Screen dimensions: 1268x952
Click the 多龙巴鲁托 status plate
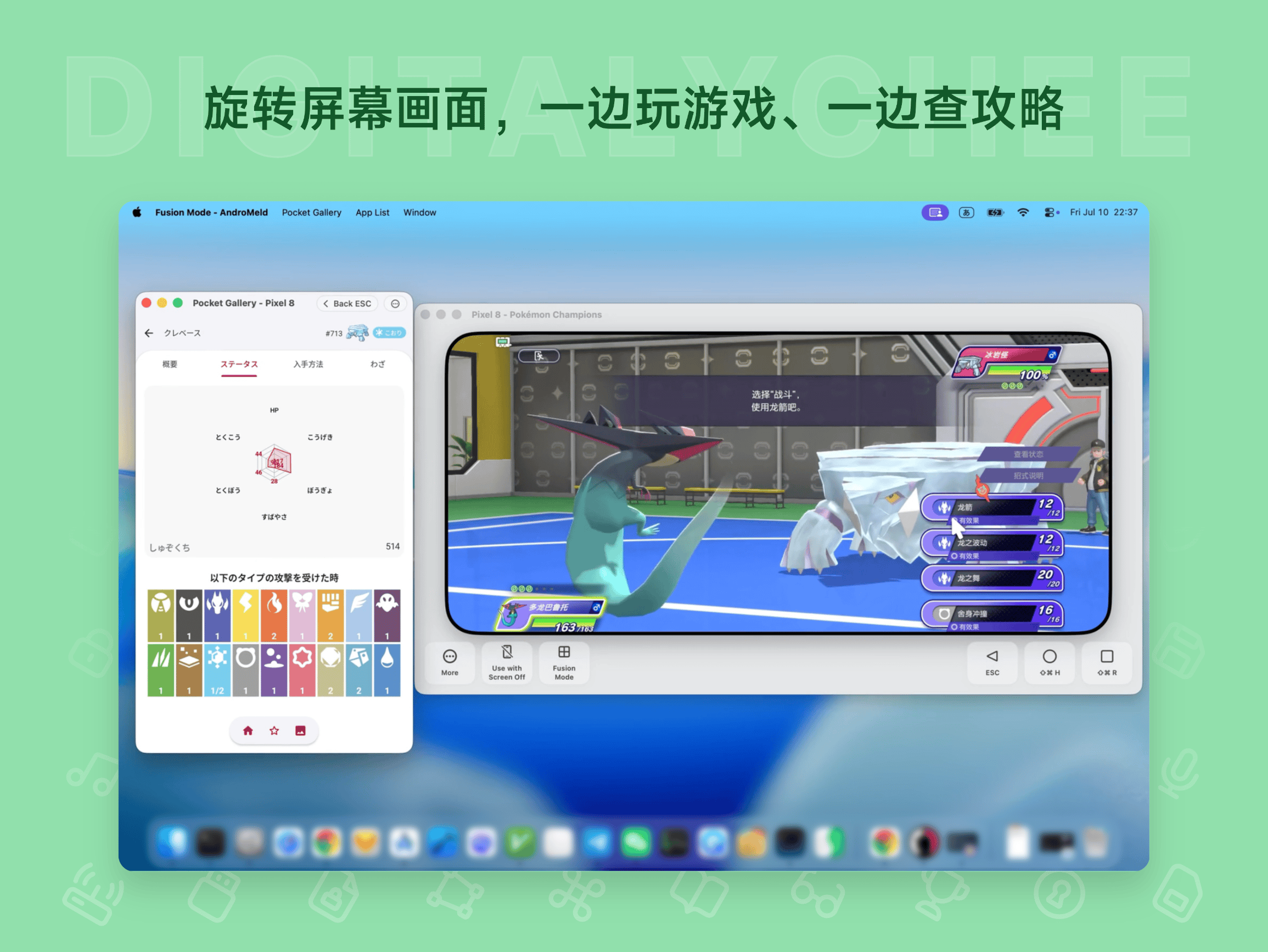coord(549,614)
